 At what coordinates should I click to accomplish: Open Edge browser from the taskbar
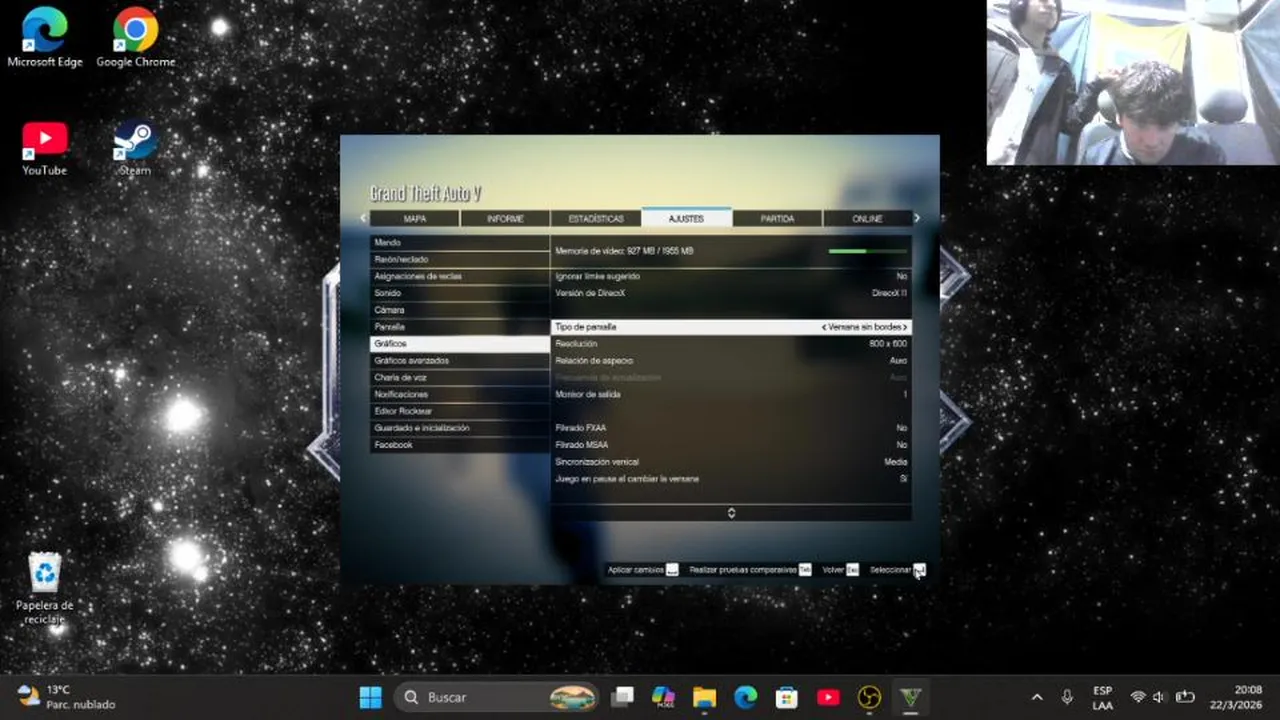(746, 697)
